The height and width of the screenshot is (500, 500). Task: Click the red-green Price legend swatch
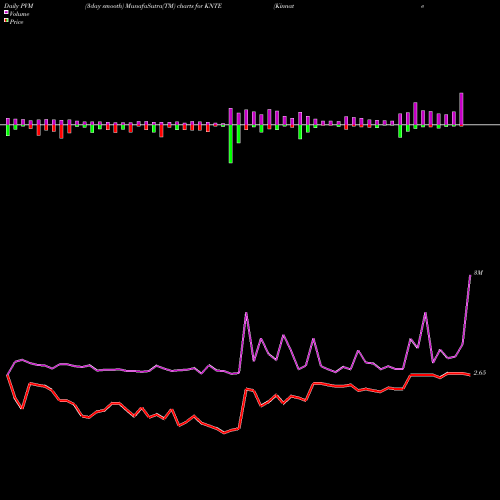[6, 21]
